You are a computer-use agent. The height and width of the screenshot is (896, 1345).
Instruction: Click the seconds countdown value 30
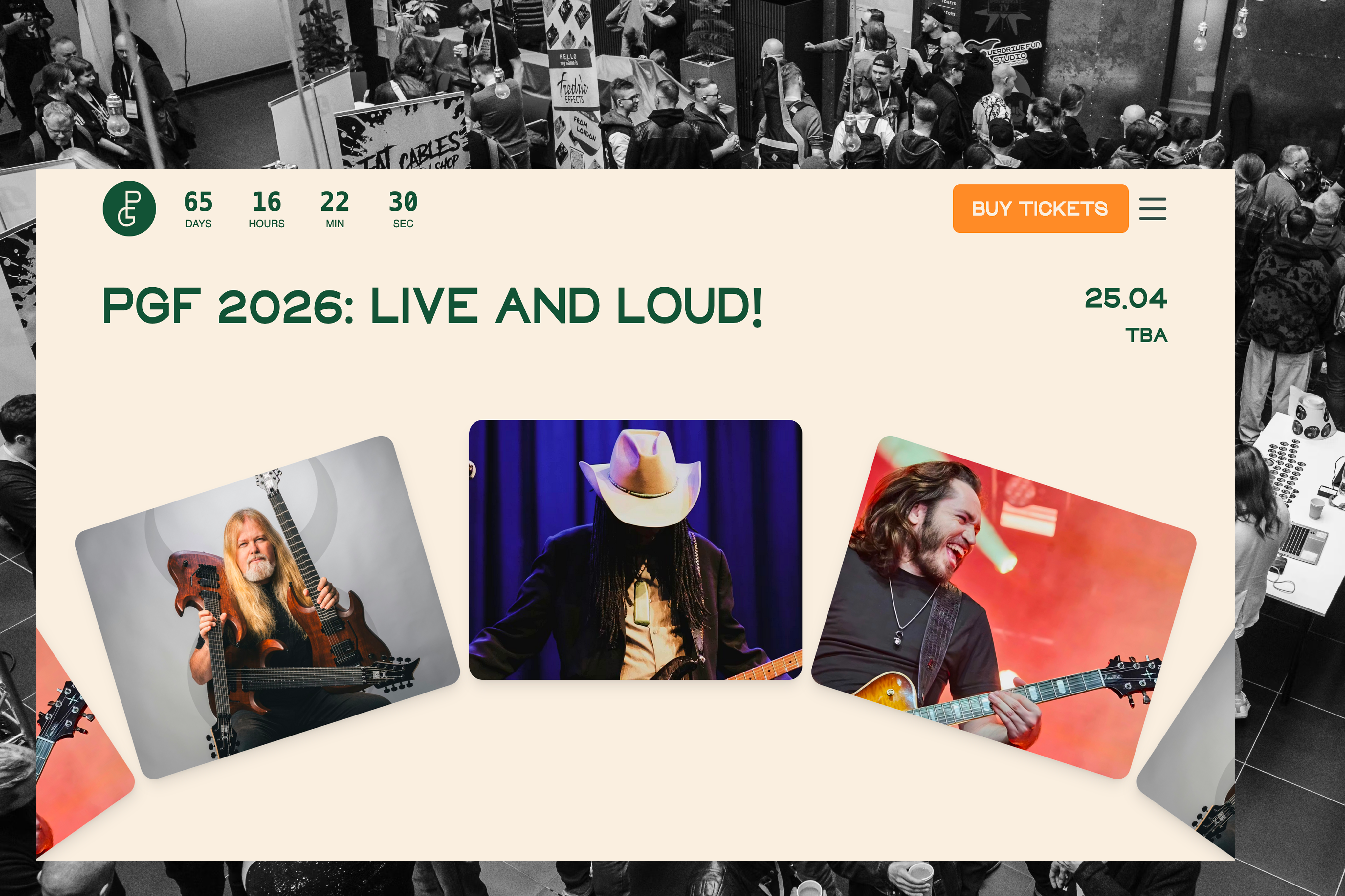pyautogui.click(x=403, y=202)
